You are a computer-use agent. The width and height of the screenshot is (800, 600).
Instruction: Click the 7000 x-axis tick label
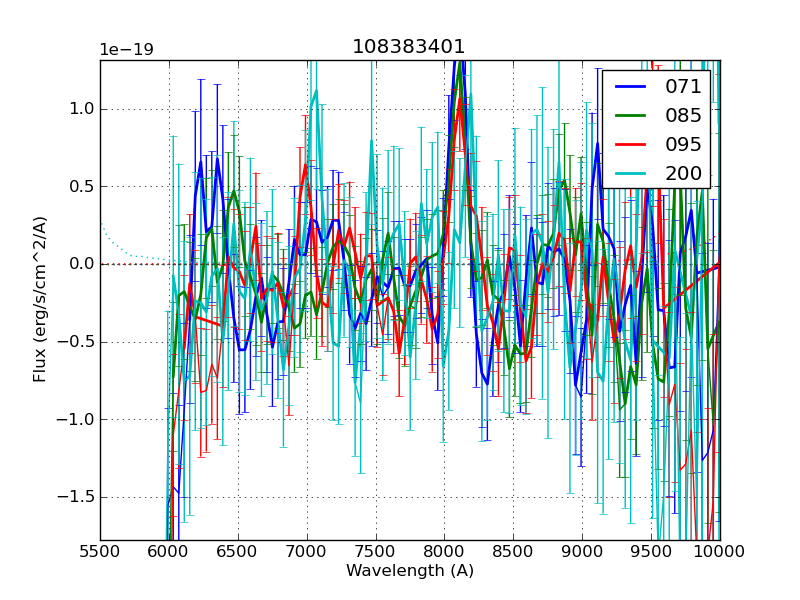click(x=307, y=551)
